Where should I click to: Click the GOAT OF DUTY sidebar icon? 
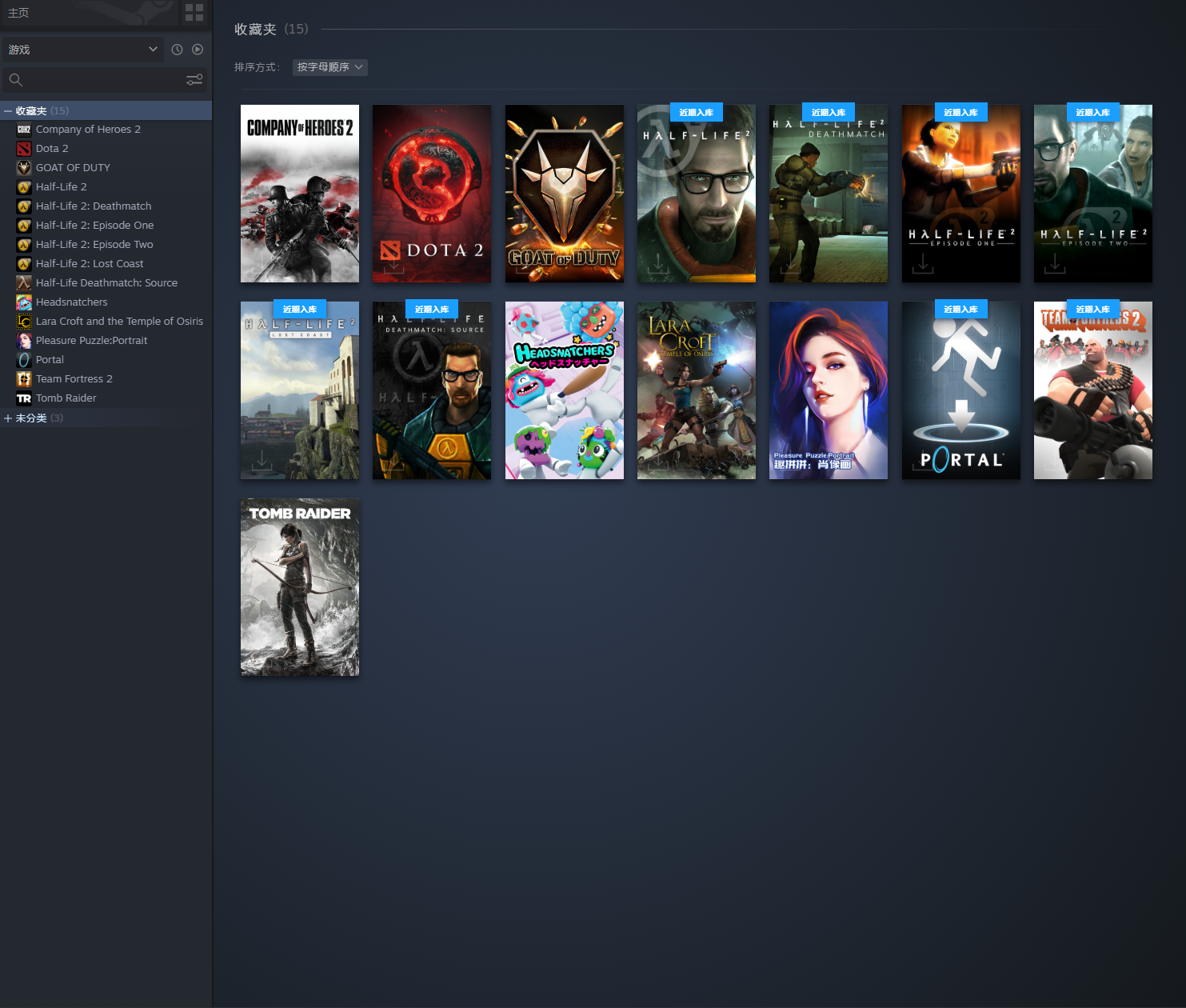[24, 167]
